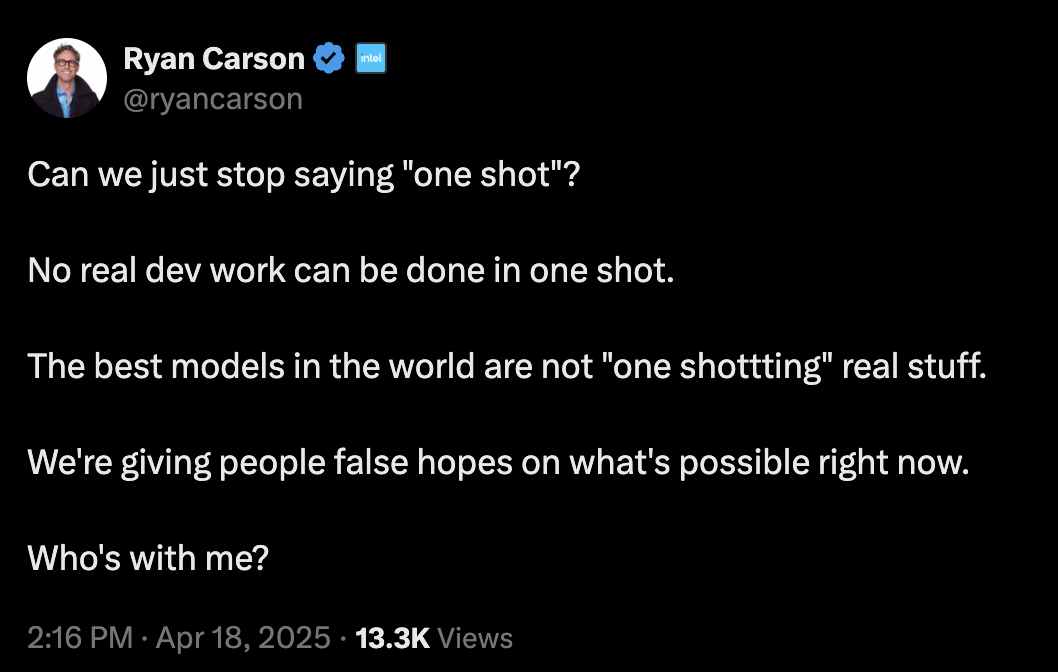Image resolution: width=1058 pixels, height=672 pixels.
Task: Click the Views label beside 13.3K
Action: click(x=475, y=638)
